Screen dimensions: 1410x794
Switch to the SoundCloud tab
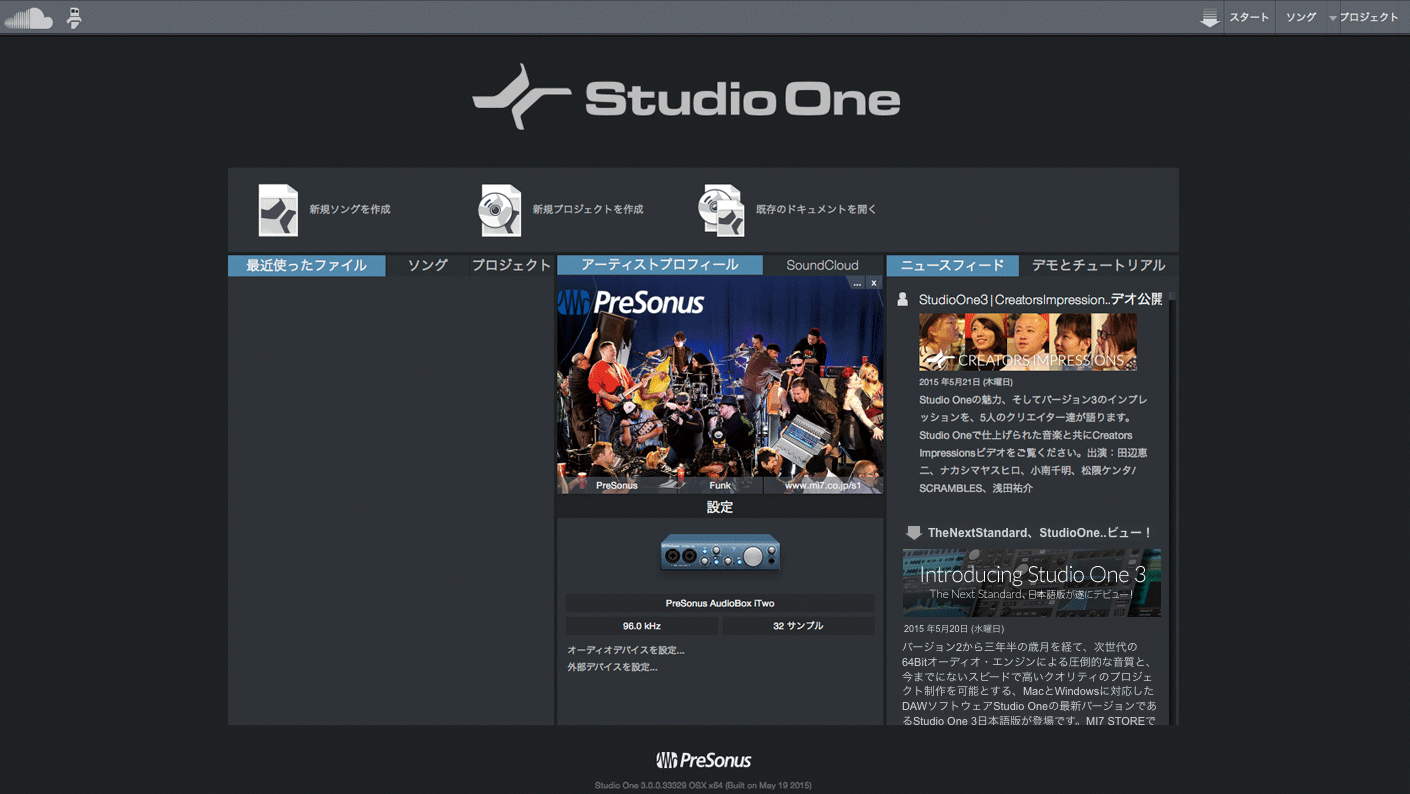pyautogui.click(x=822, y=265)
